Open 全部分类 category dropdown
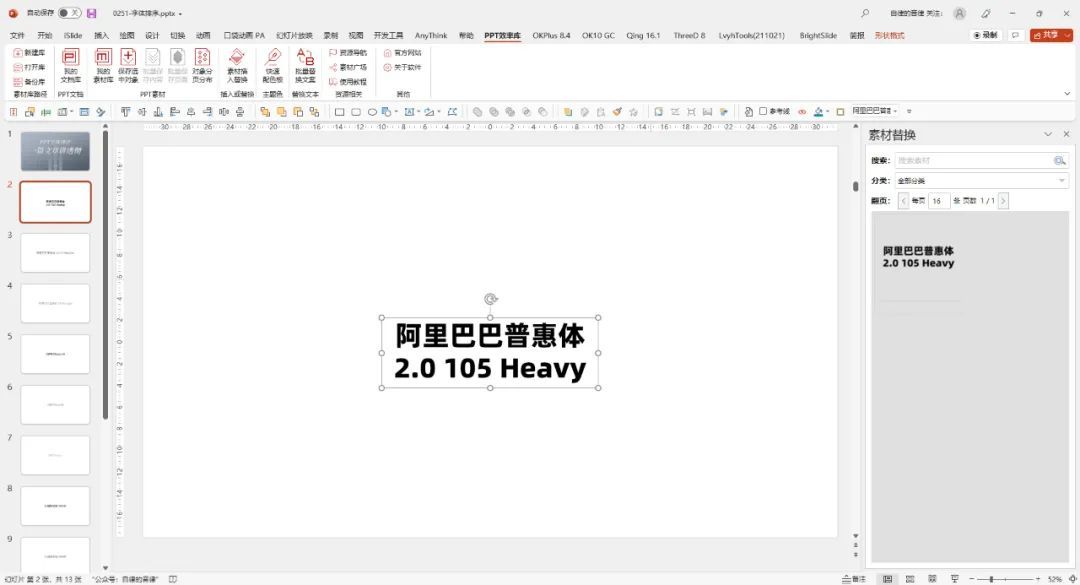 tap(981, 181)
